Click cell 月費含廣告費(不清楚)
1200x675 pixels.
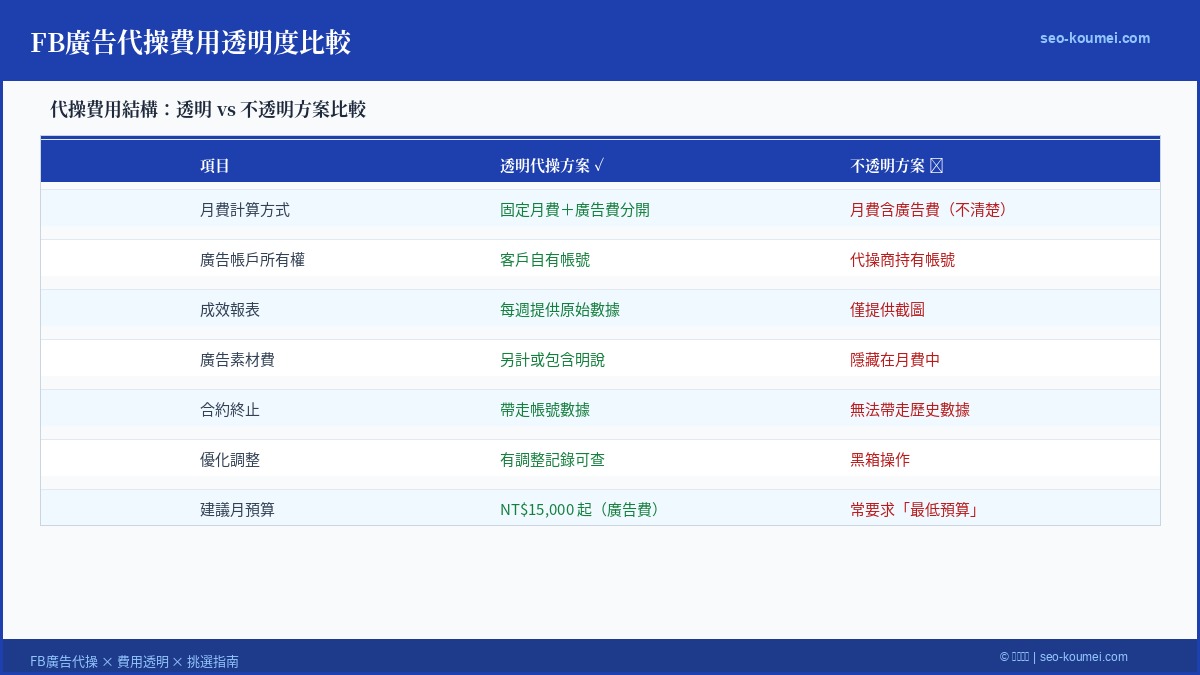929,210
